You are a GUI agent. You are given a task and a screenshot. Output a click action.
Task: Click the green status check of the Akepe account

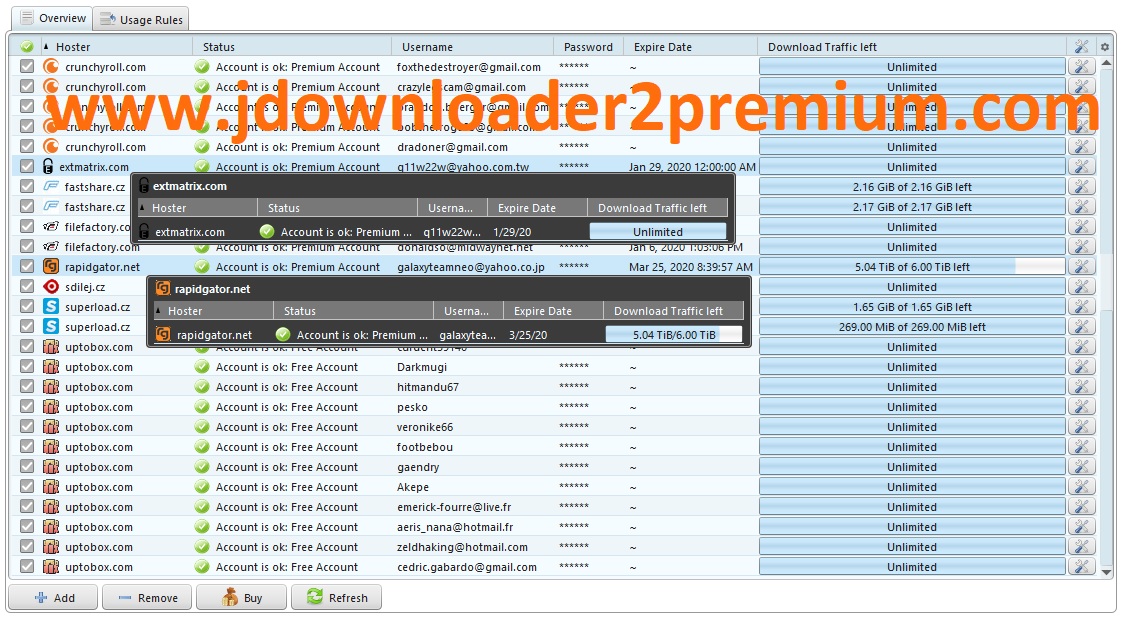[x=202, y=487]
